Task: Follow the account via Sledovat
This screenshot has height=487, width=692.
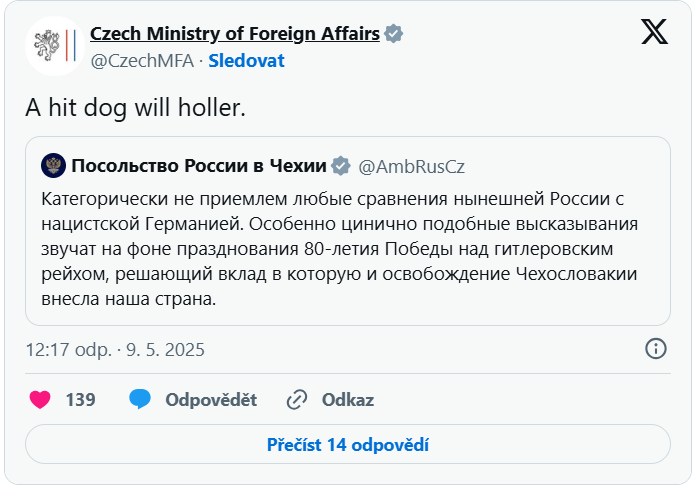Action: click(x=246, y=61)
